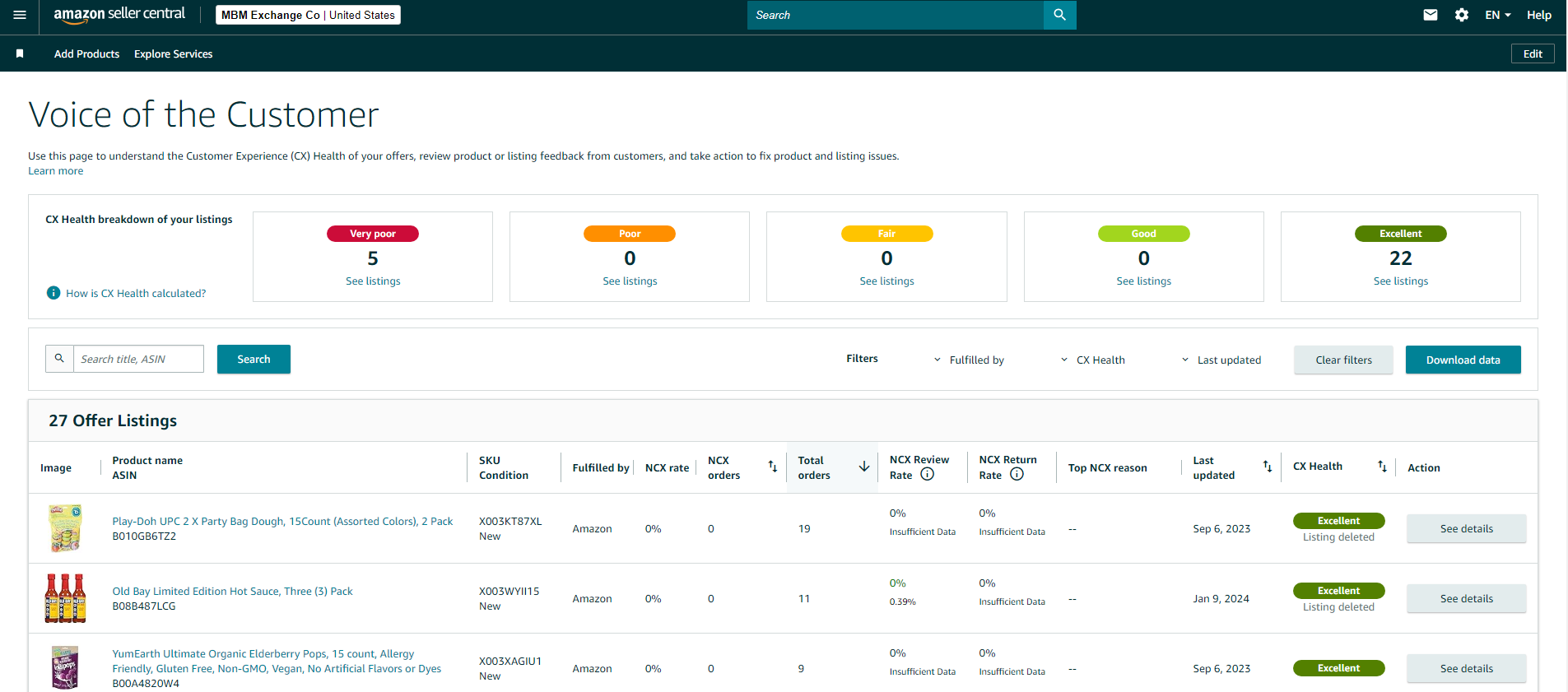Screen dimensions: 1568x692
Task: Open the EN language dropdown
Action: coord(1498,15)
